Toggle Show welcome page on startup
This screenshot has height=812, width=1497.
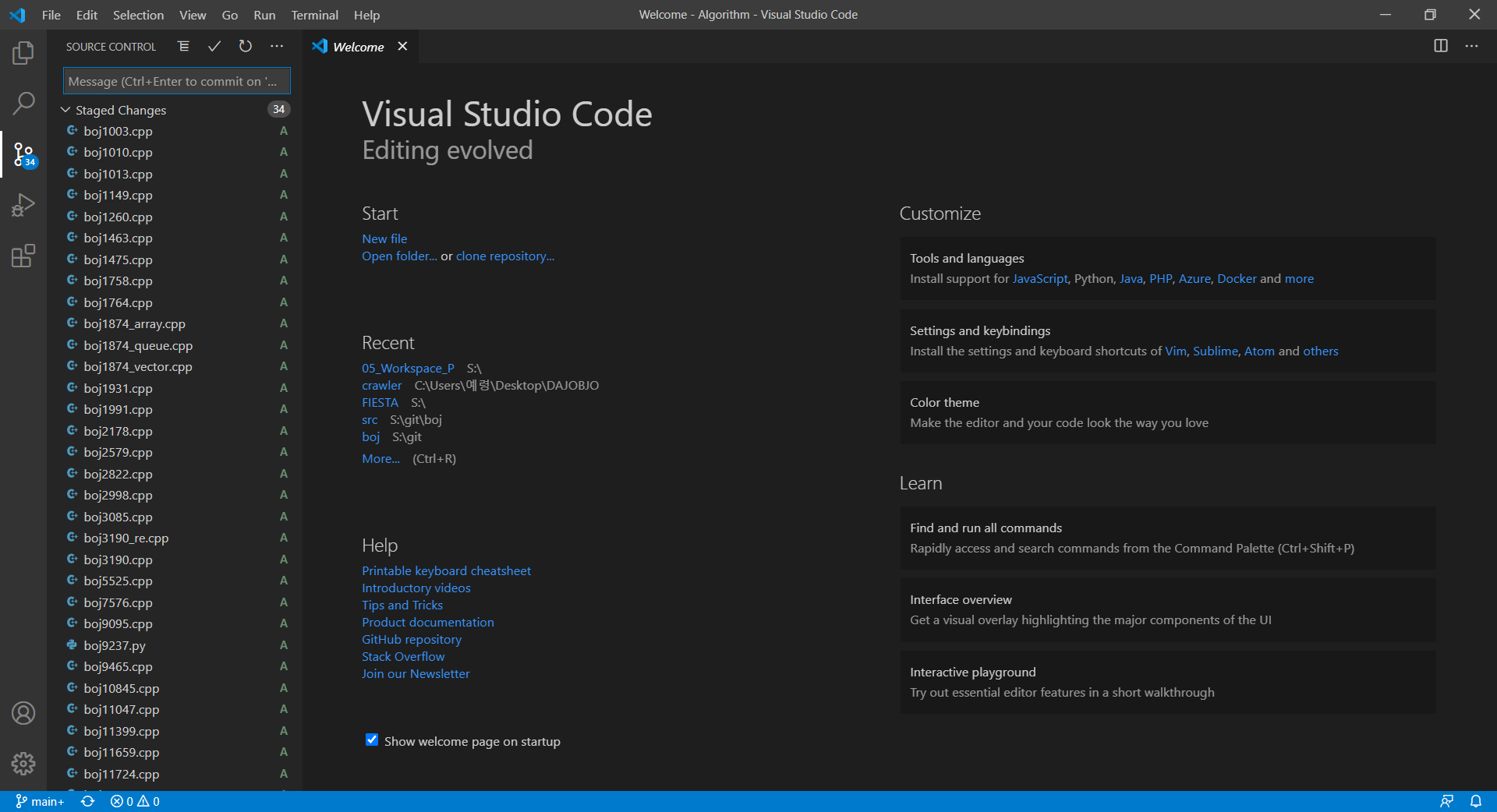(x=372, y=740)
